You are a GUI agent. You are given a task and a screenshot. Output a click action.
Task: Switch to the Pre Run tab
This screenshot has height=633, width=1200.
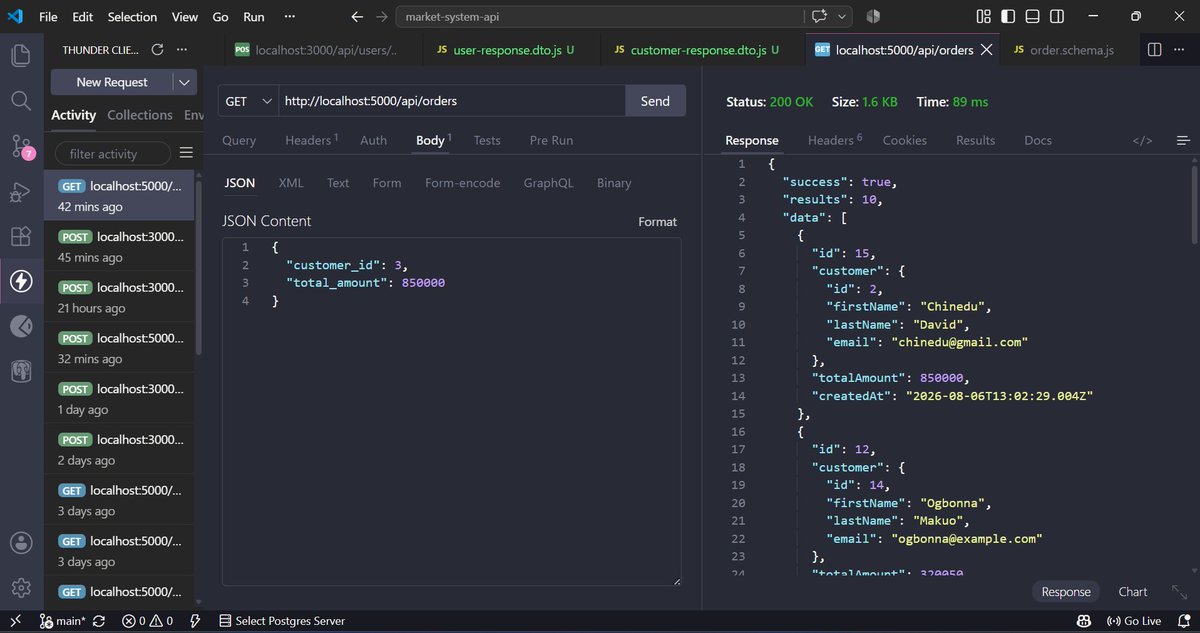[551, 141]
